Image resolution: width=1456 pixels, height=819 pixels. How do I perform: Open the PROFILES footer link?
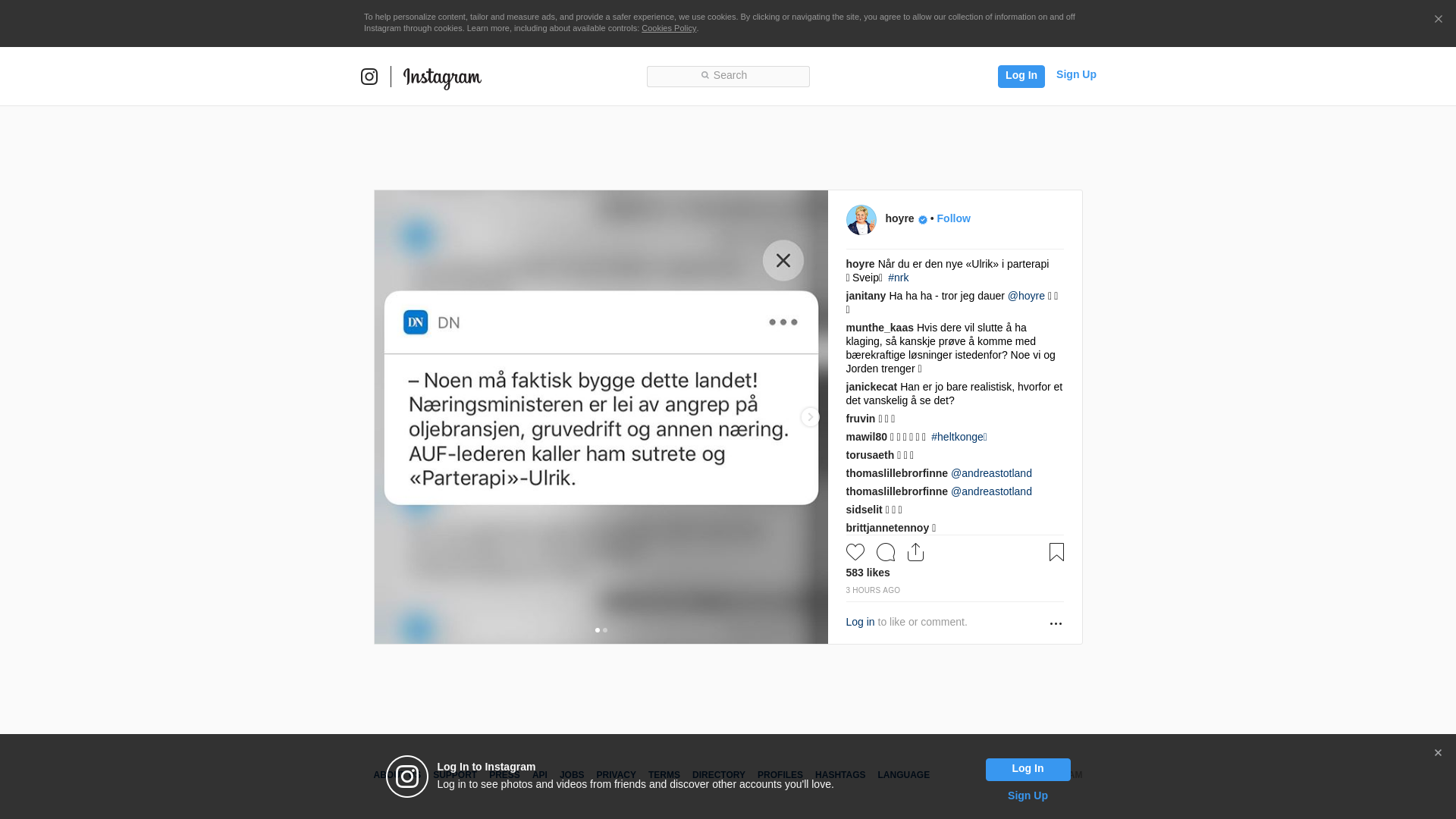[780, 775]
